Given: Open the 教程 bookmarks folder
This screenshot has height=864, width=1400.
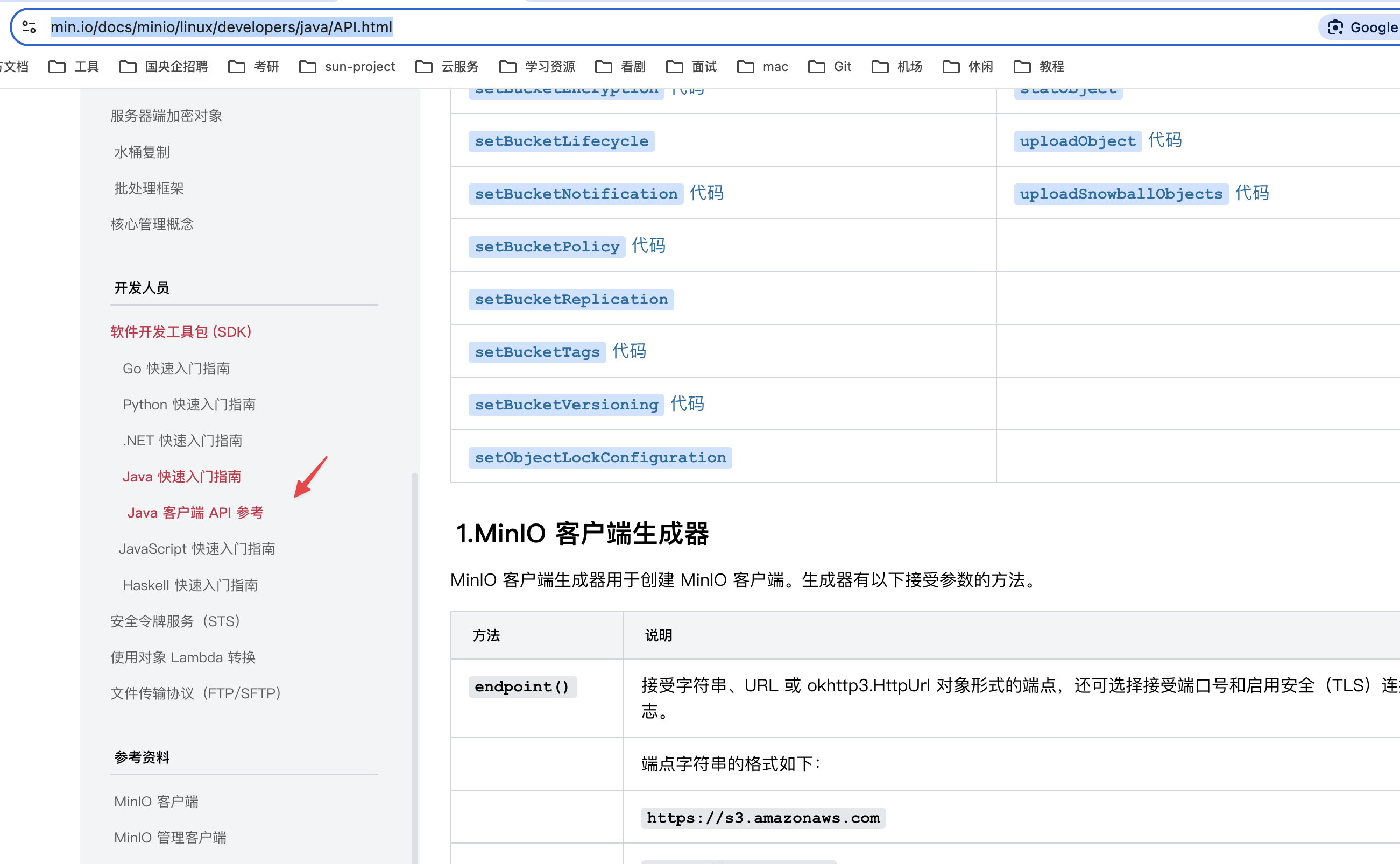Looking at the screenshot, I should click(x=1038, y=67).
